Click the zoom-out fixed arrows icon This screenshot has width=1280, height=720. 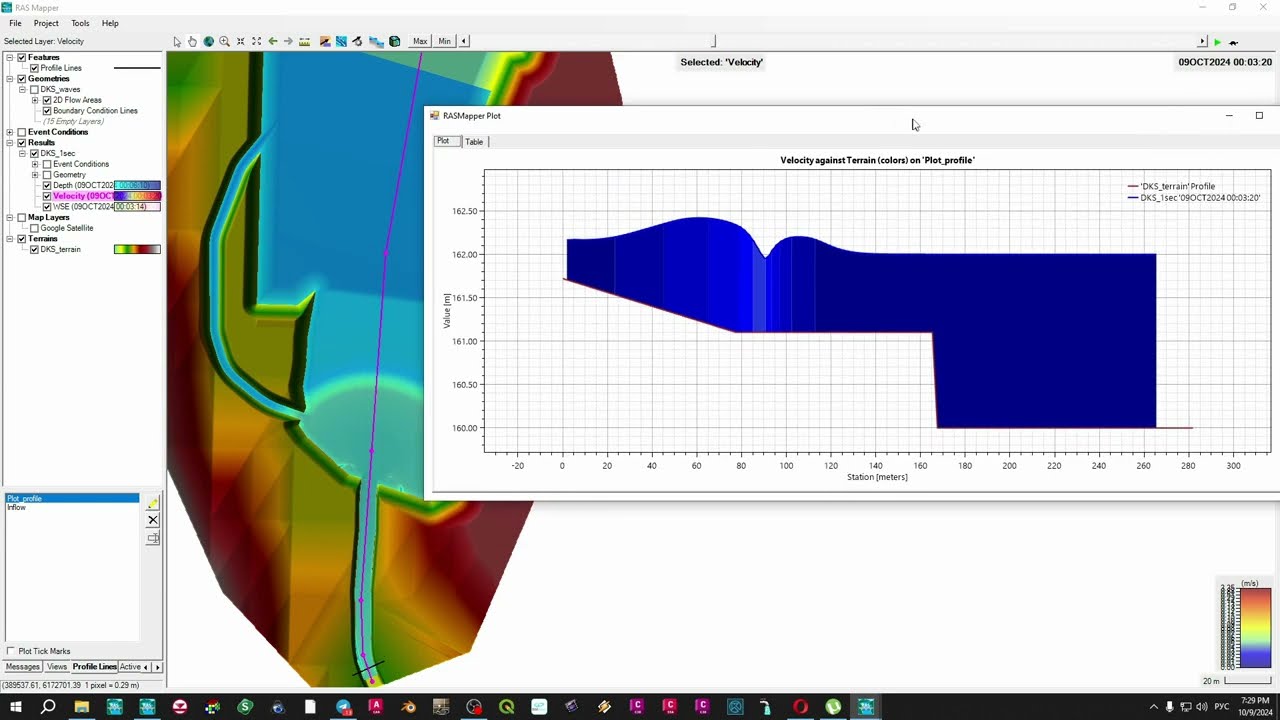(x=256, y=41)
